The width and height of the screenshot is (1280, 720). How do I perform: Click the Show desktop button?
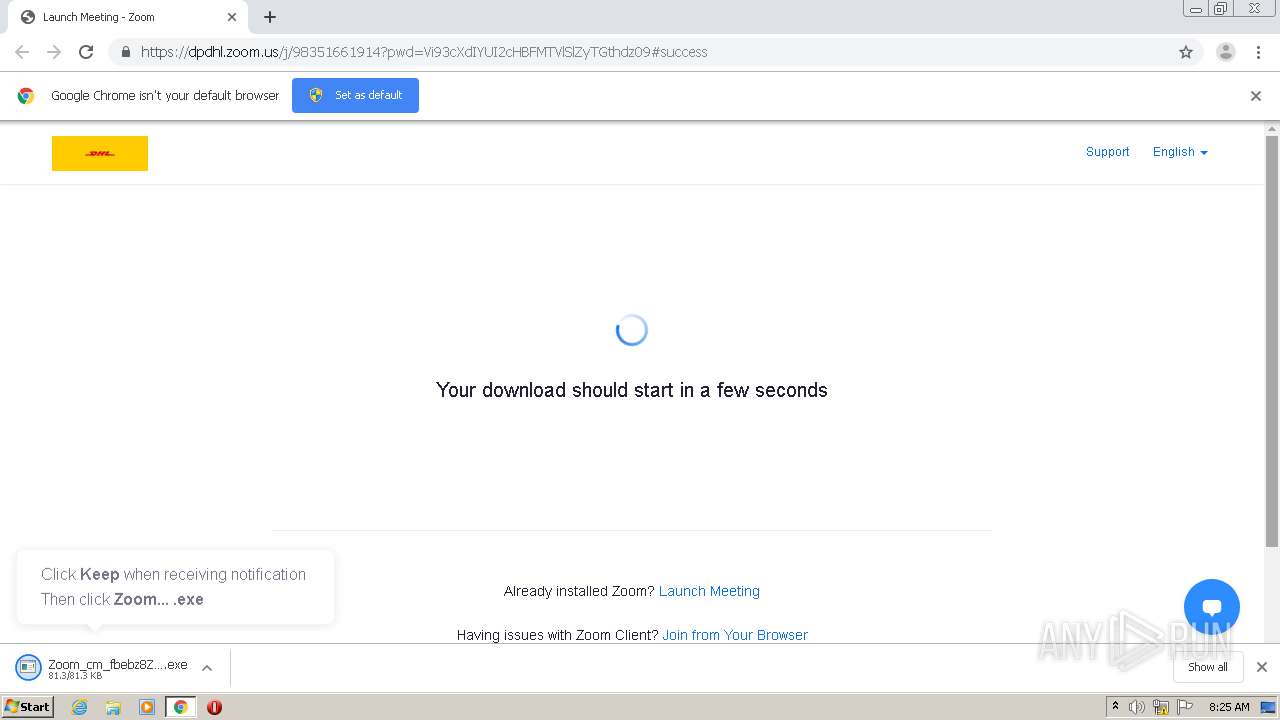pyautogui.click(x=1268, y=707)
